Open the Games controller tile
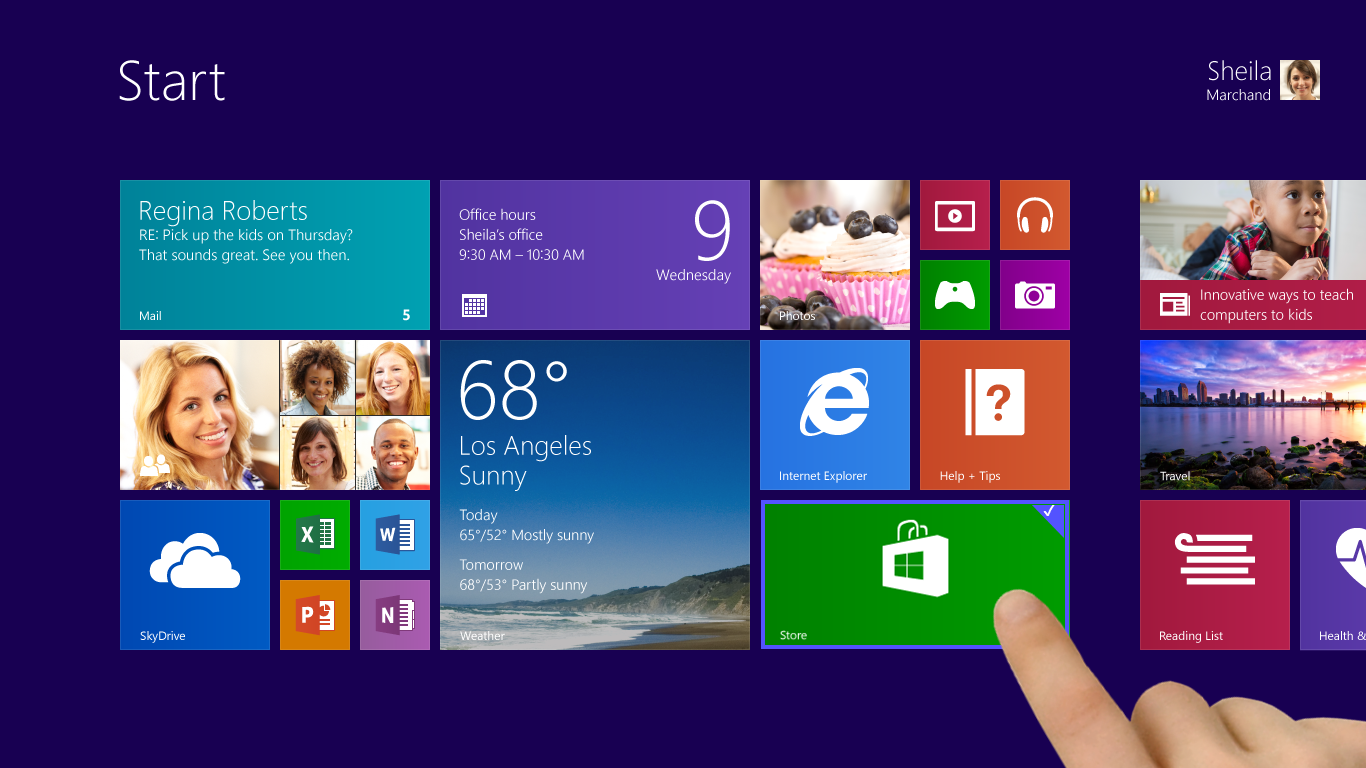Image resolution: width=1366 pixels, height=768 pixels. [x=955, y=295]
